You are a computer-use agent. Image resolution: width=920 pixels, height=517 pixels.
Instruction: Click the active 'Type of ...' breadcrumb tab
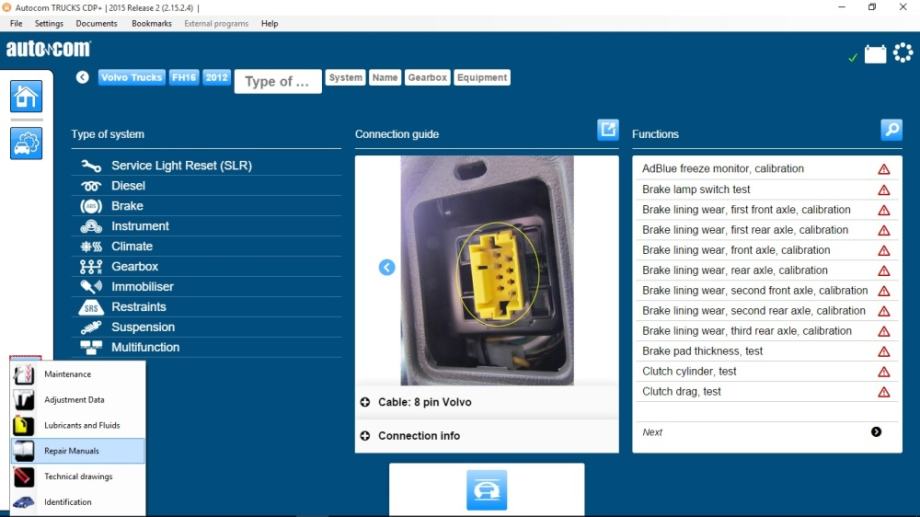point(278,82)
